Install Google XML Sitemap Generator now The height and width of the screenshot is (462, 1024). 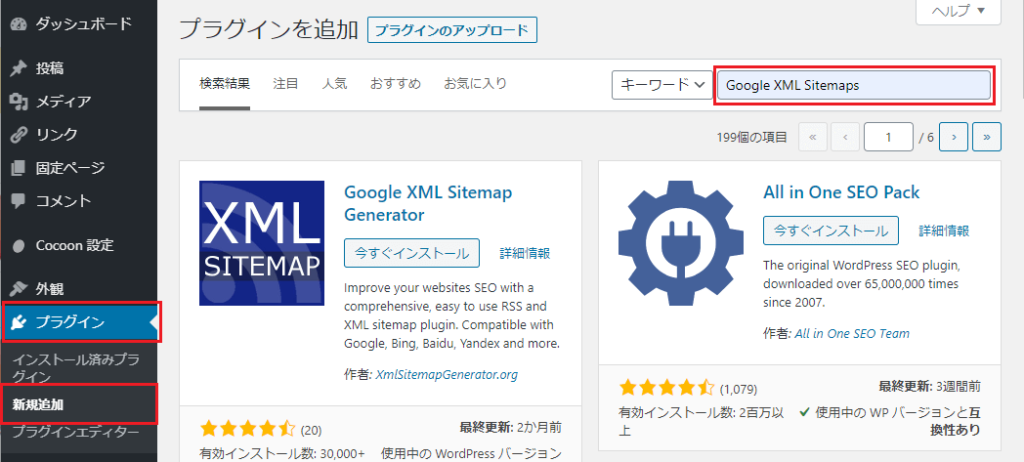(411, 253)
